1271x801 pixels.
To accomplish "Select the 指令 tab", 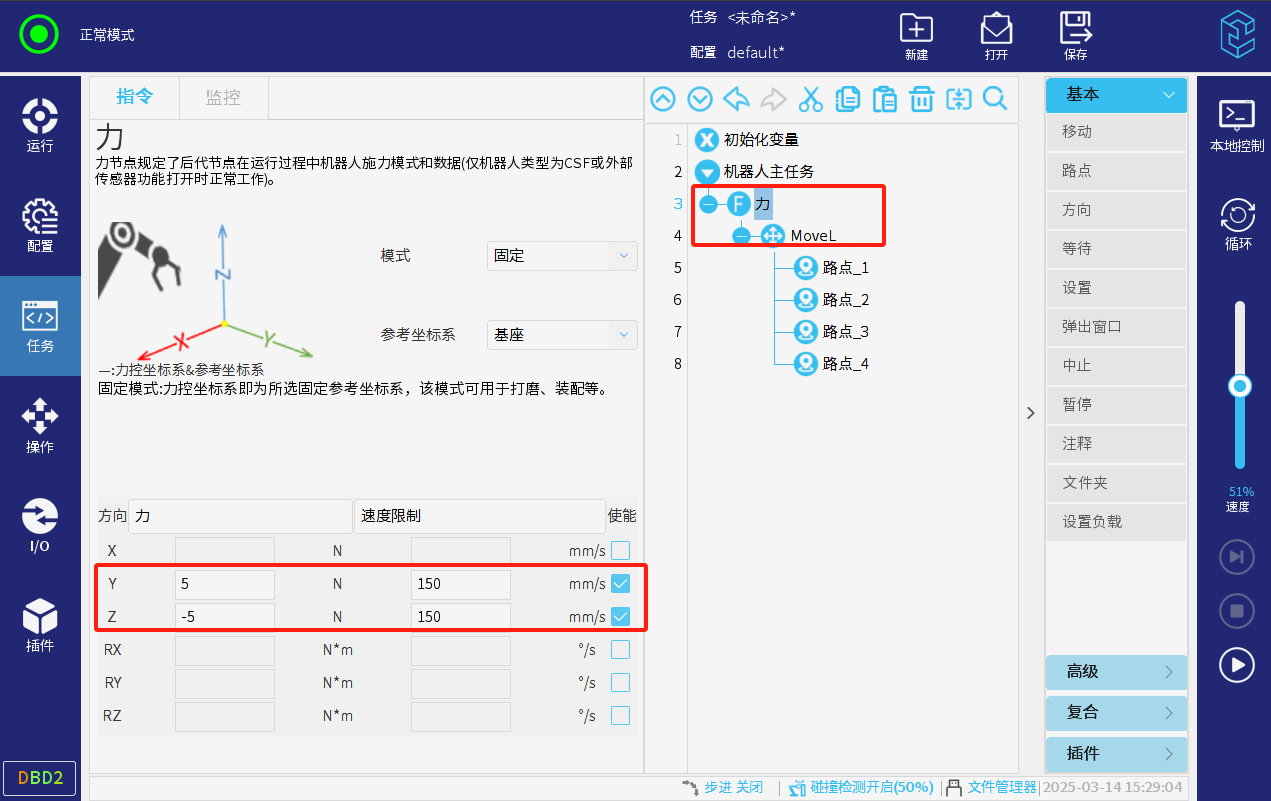I will click(x=135, y=97).
